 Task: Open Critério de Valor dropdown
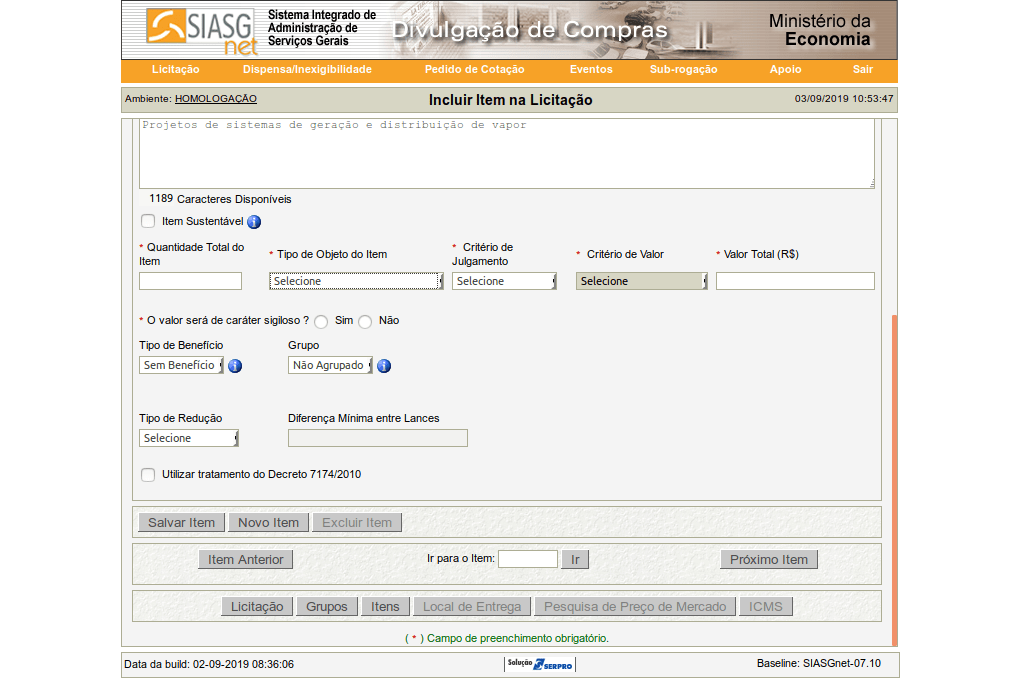641,281
